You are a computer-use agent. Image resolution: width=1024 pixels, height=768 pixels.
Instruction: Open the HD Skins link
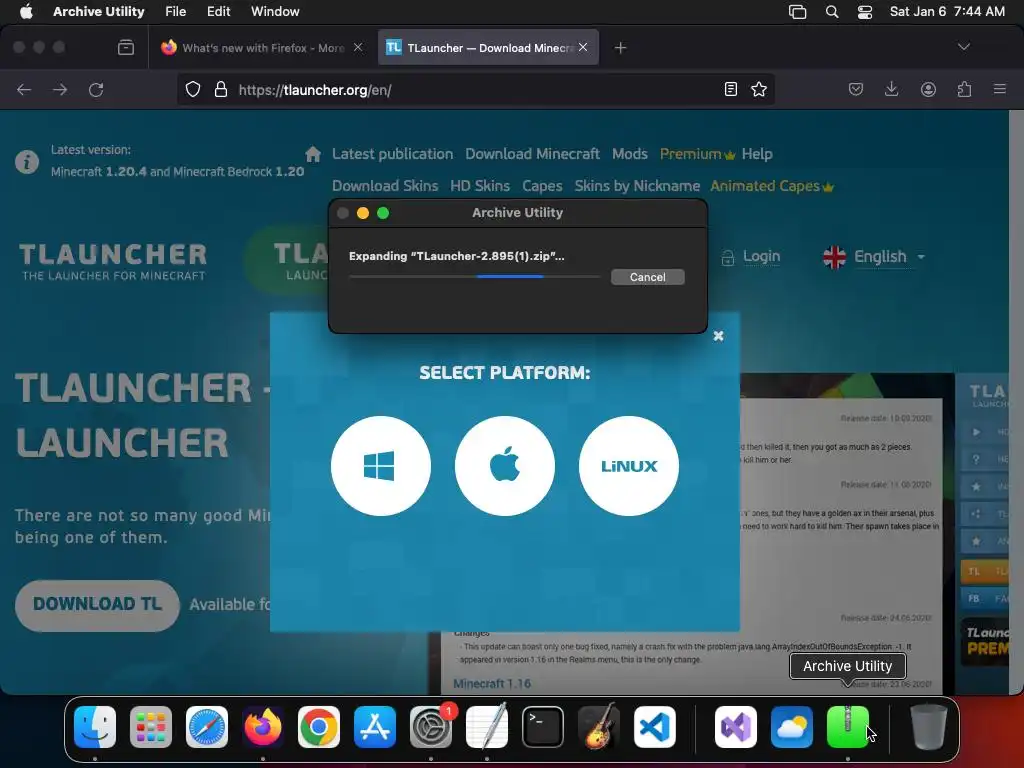click(480, 186)
